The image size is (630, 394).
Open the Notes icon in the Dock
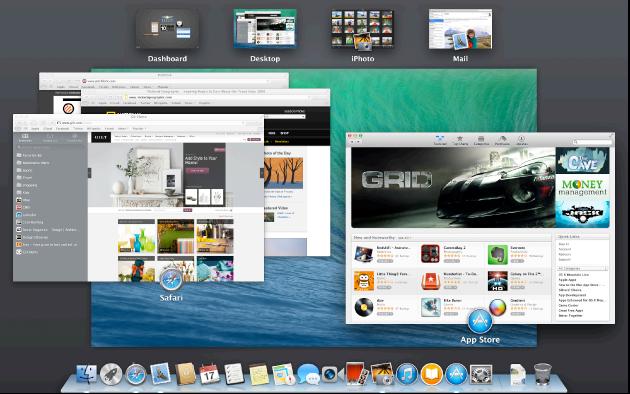click(x=259, y=374)
